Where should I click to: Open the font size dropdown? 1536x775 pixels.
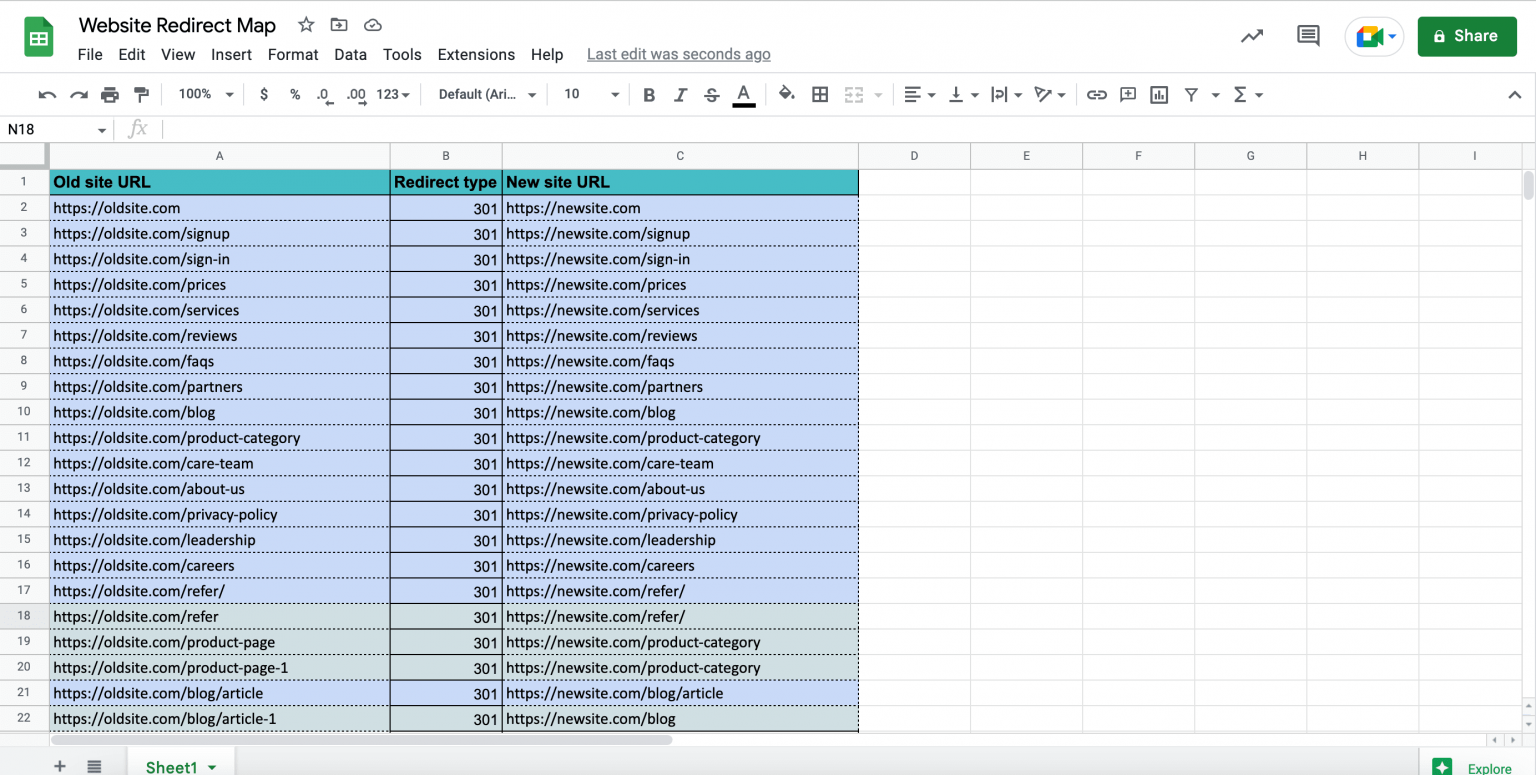point(591,95)
